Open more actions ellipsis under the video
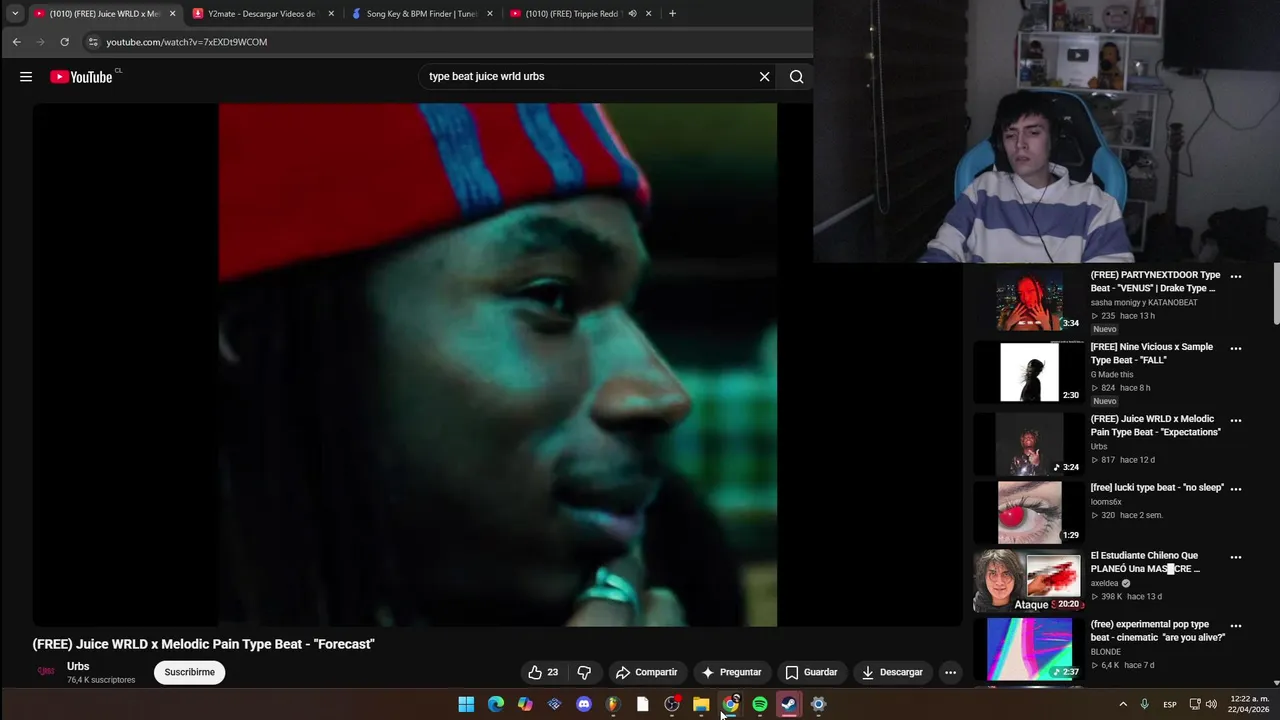1280x720 pixels. 950,672
